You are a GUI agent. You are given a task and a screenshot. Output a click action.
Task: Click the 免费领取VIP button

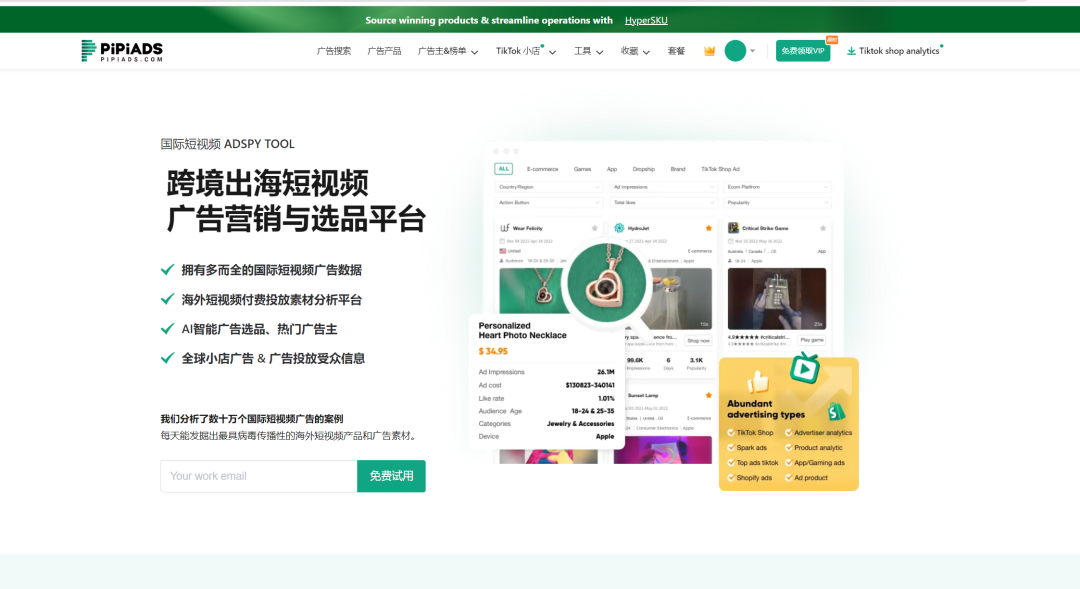tap(803, 49)
